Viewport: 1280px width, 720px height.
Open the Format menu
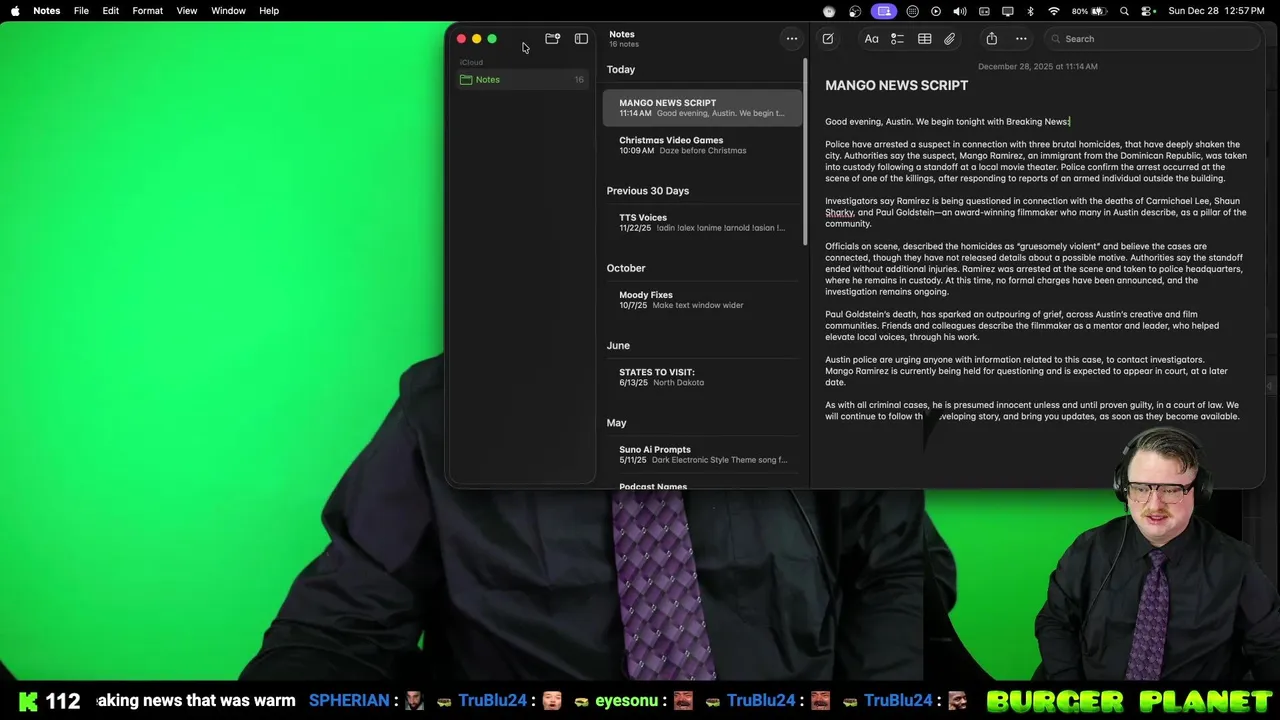[x=148, y=11]
